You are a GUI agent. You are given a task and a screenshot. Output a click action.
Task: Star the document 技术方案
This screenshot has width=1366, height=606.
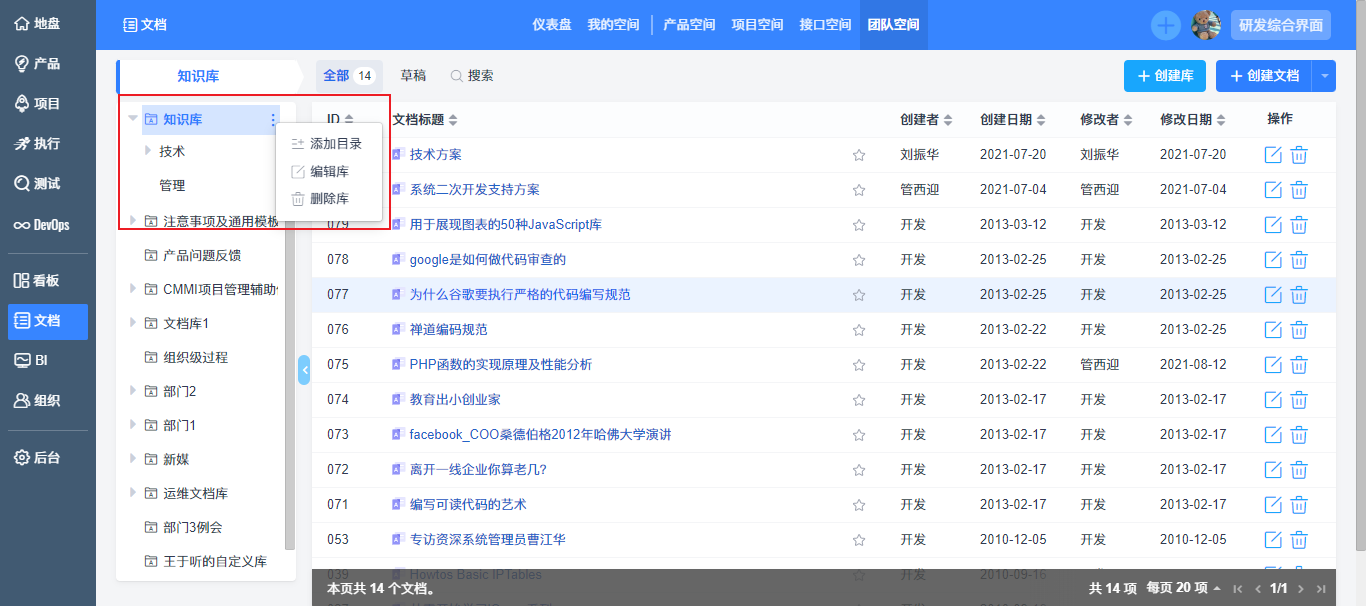pyautogui.click(x=858, y=155)
